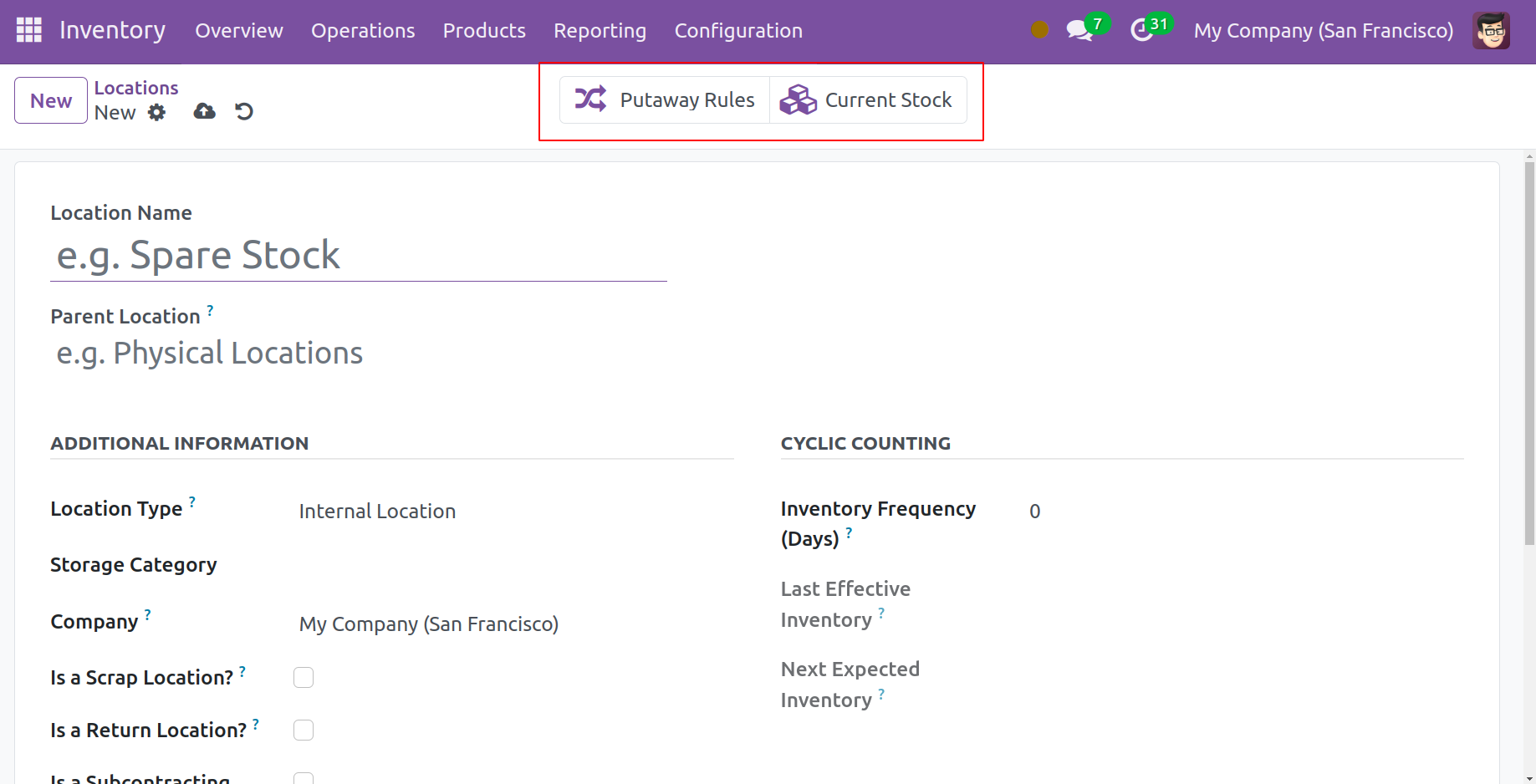This screenshot has height=784, width=1536.
Task: Tick the Is a Return Location checkbox
Action: pos(304,731)
